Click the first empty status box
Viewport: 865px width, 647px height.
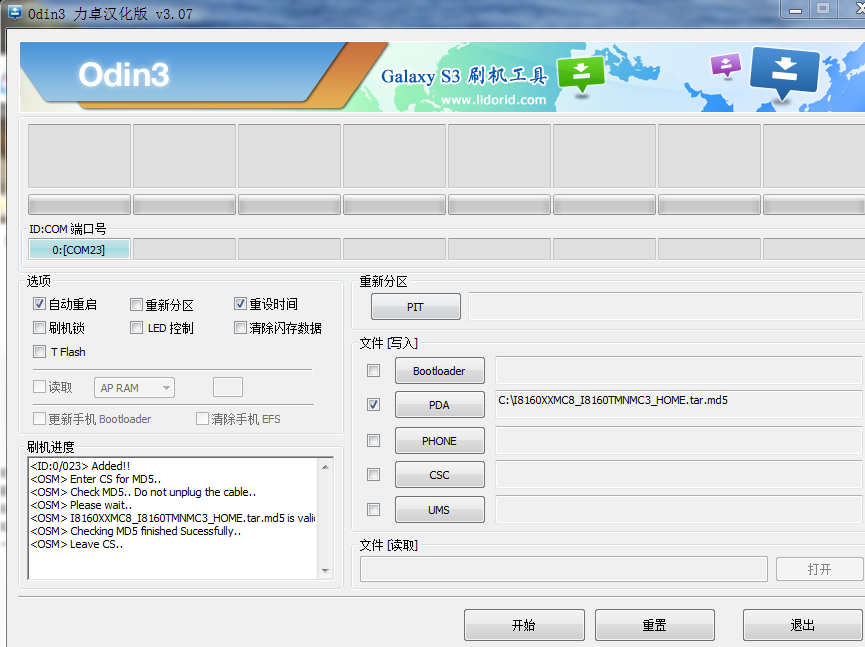coord(79,156)
